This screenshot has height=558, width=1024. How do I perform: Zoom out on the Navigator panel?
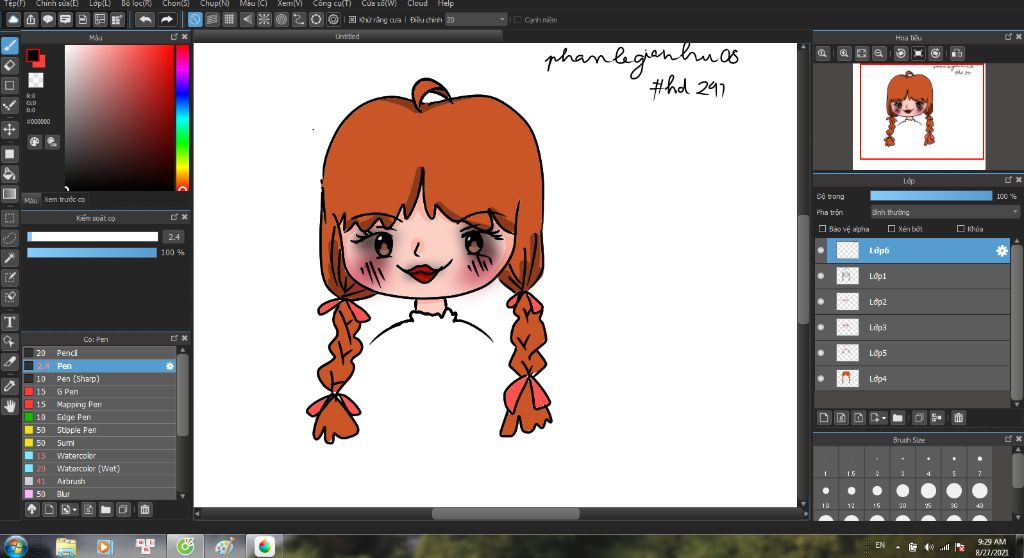879,54
